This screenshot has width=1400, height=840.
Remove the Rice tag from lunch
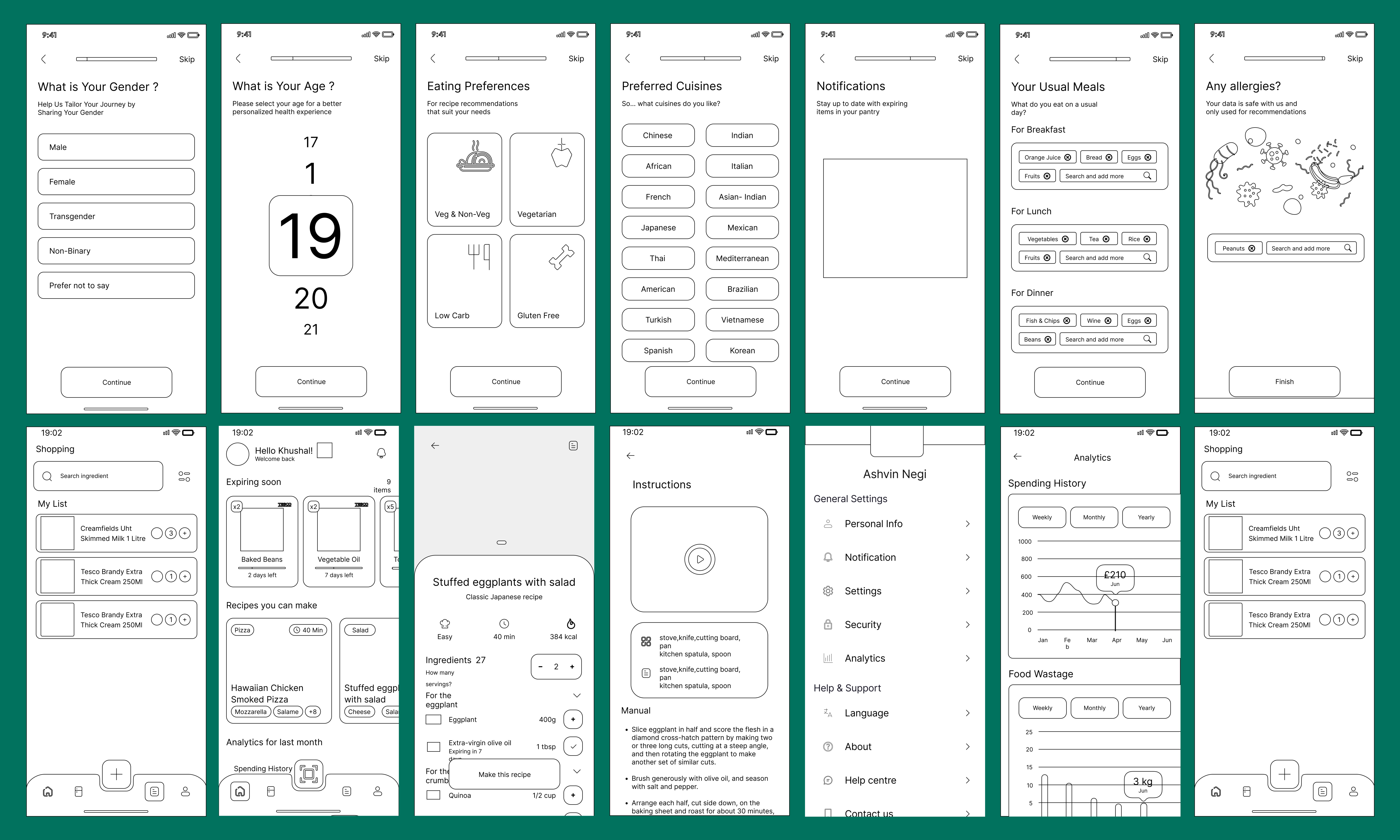1147,239
